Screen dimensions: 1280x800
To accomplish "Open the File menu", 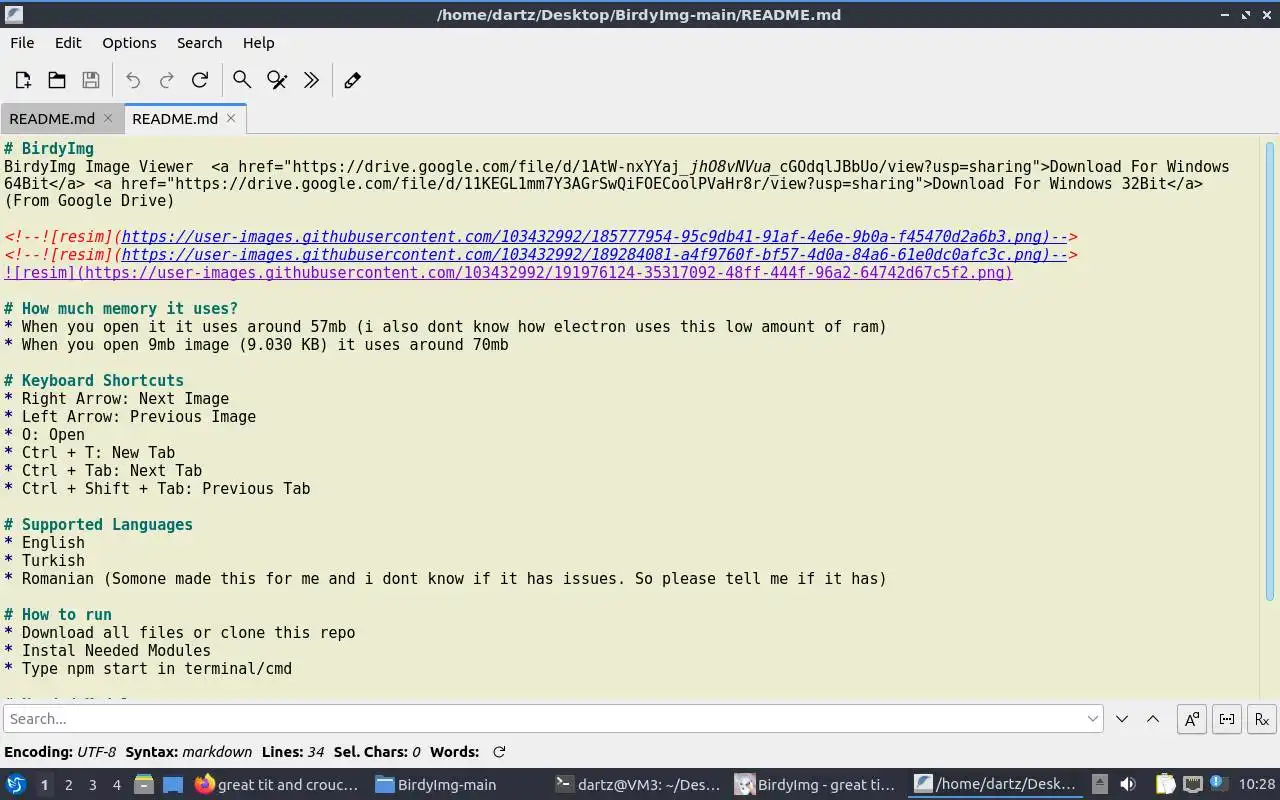I will (22, 43).
